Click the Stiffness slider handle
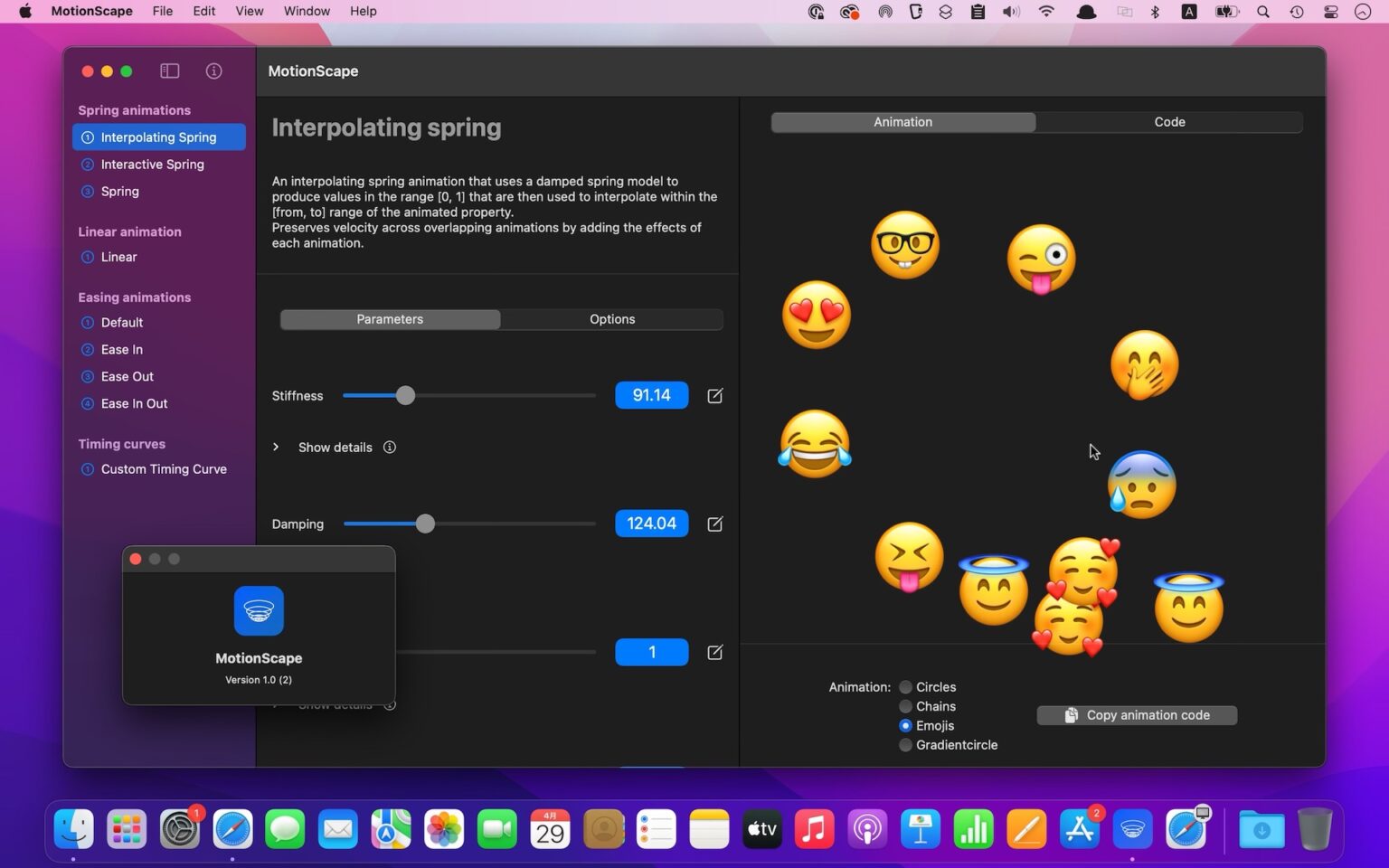Image resolution: width=1389 pixels, height=868 pixels. (406, 396)
